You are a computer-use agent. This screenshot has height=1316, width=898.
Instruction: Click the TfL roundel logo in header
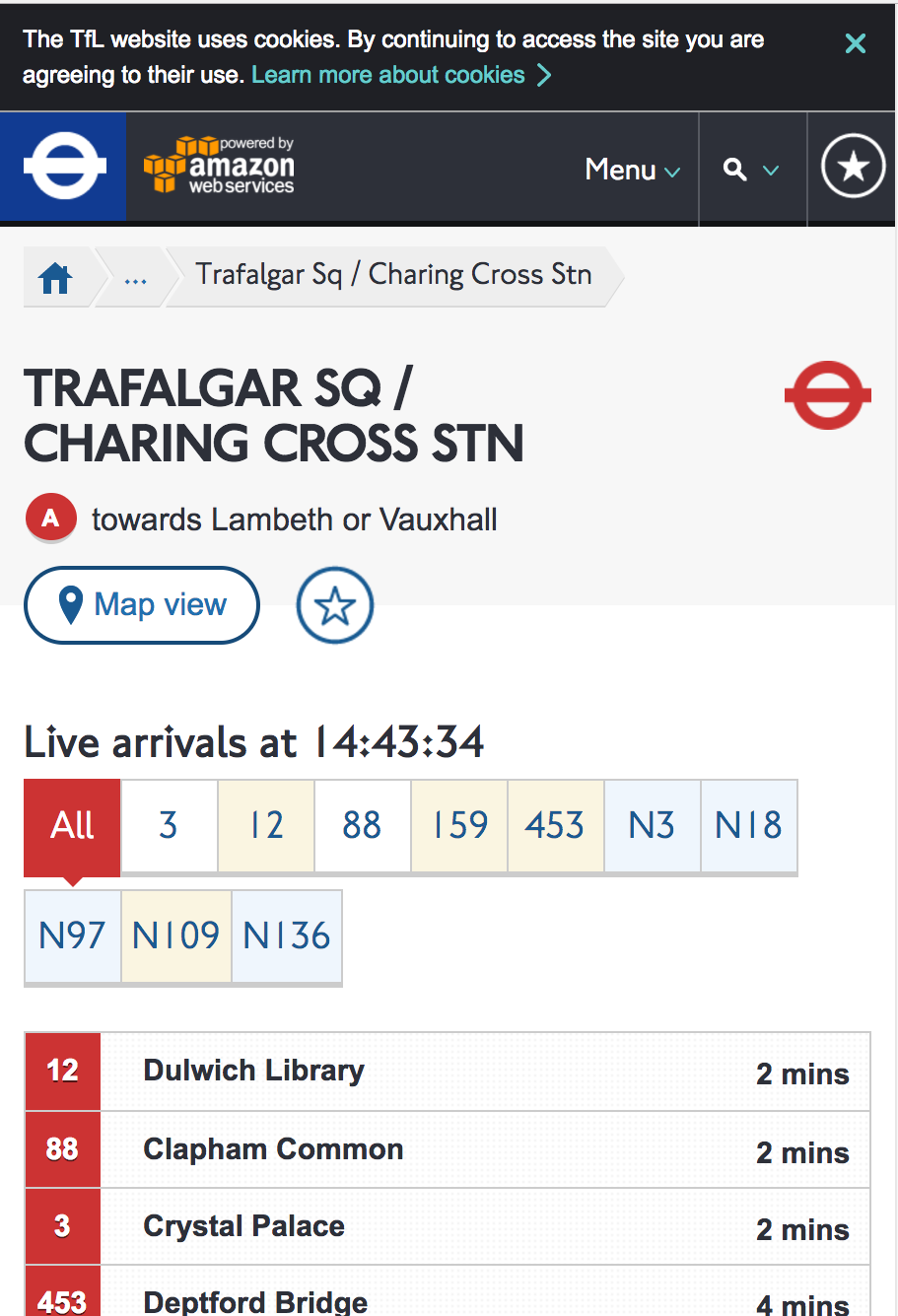[63, 166]
